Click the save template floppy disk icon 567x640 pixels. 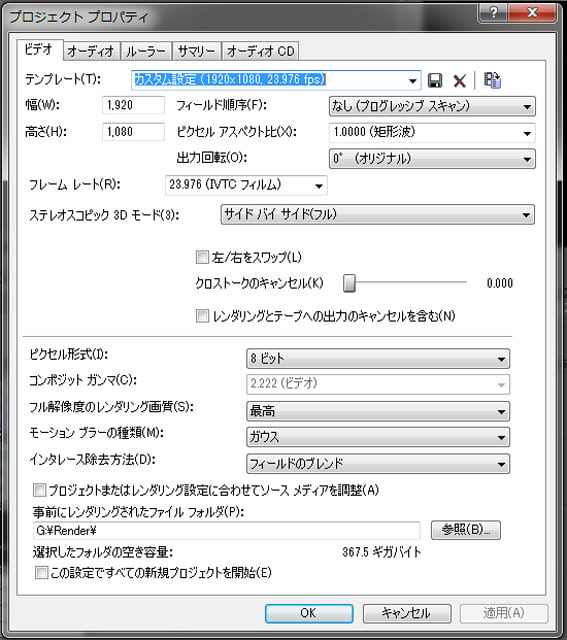click(435, 80)
